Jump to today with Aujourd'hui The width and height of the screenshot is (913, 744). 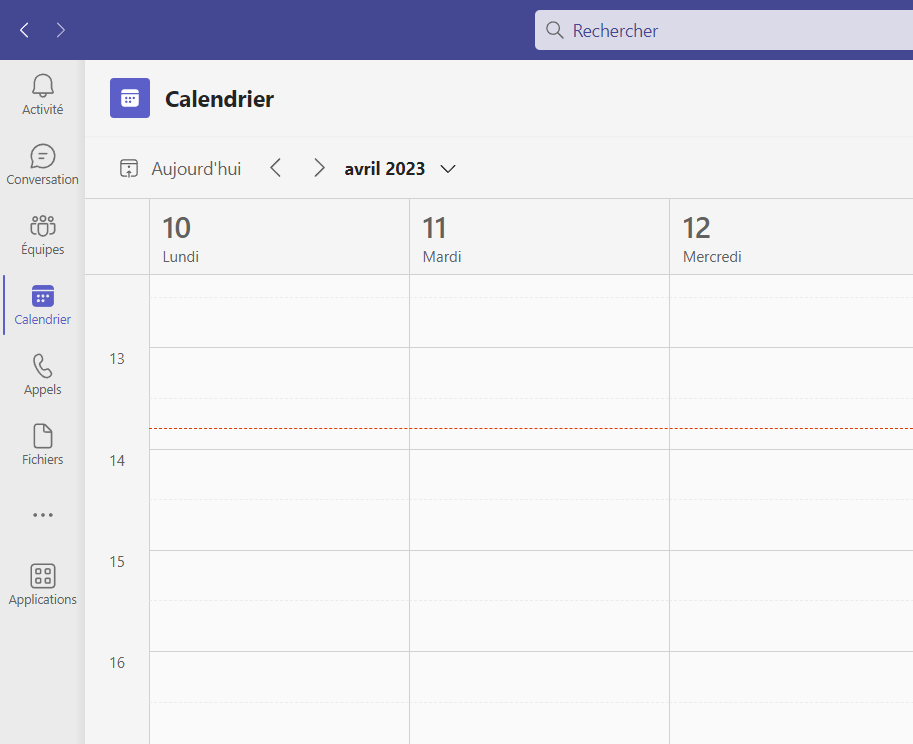180,169
